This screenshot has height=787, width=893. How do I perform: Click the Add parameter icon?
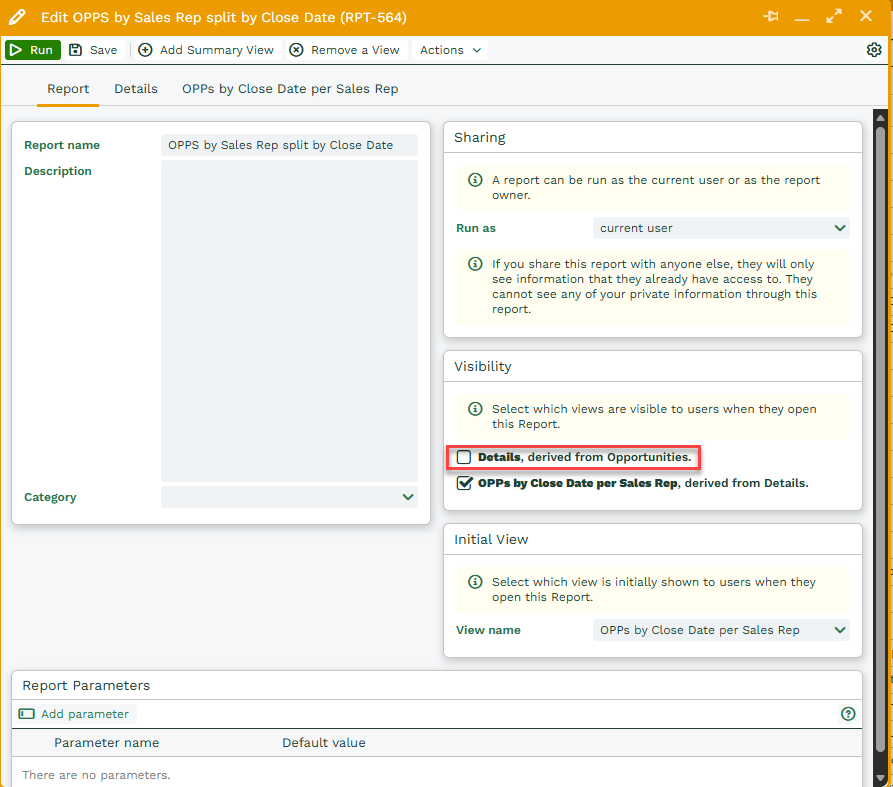[27, 714]
